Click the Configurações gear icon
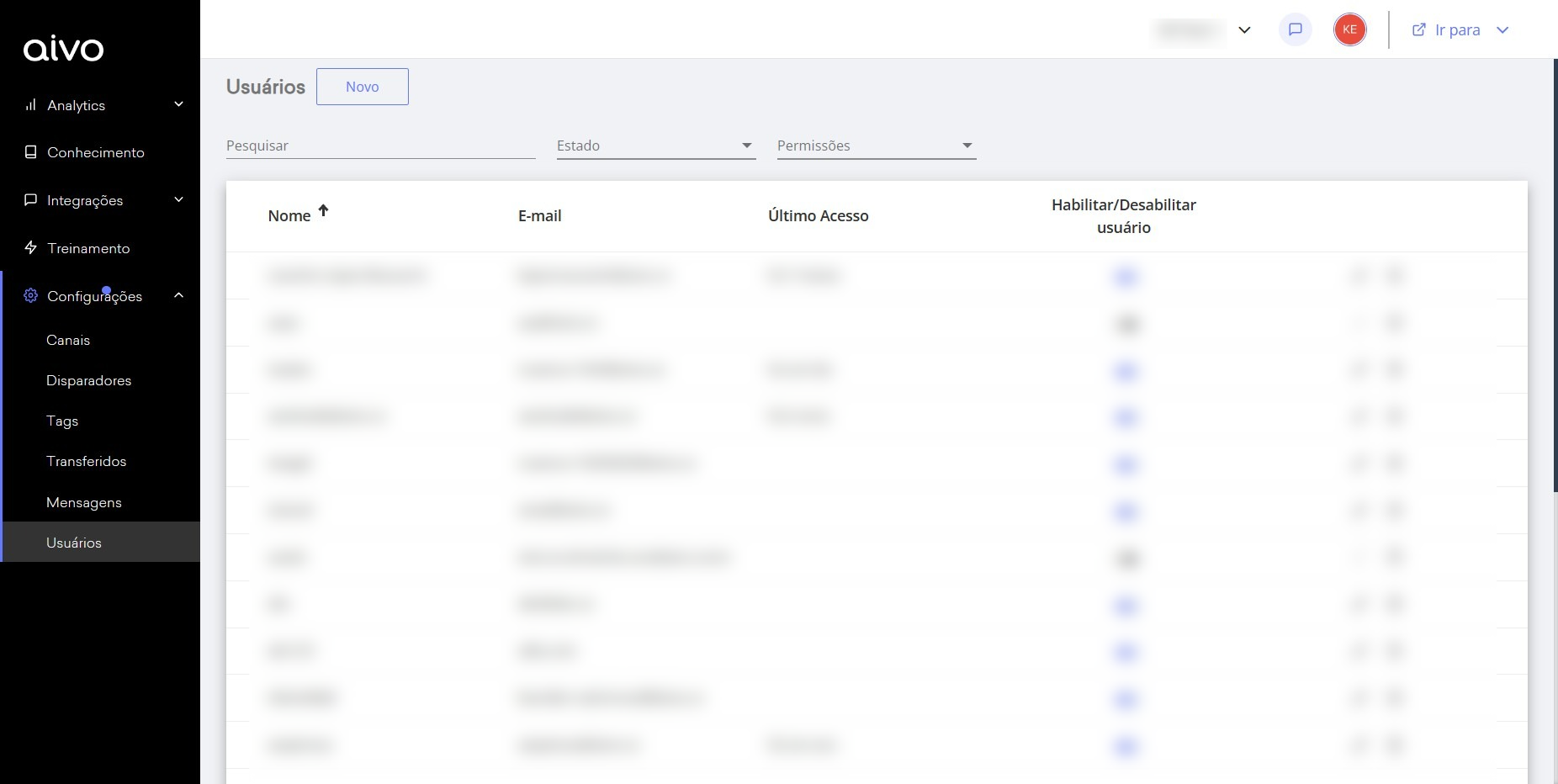Viewport: 1558px width, 784px height. 31,296
